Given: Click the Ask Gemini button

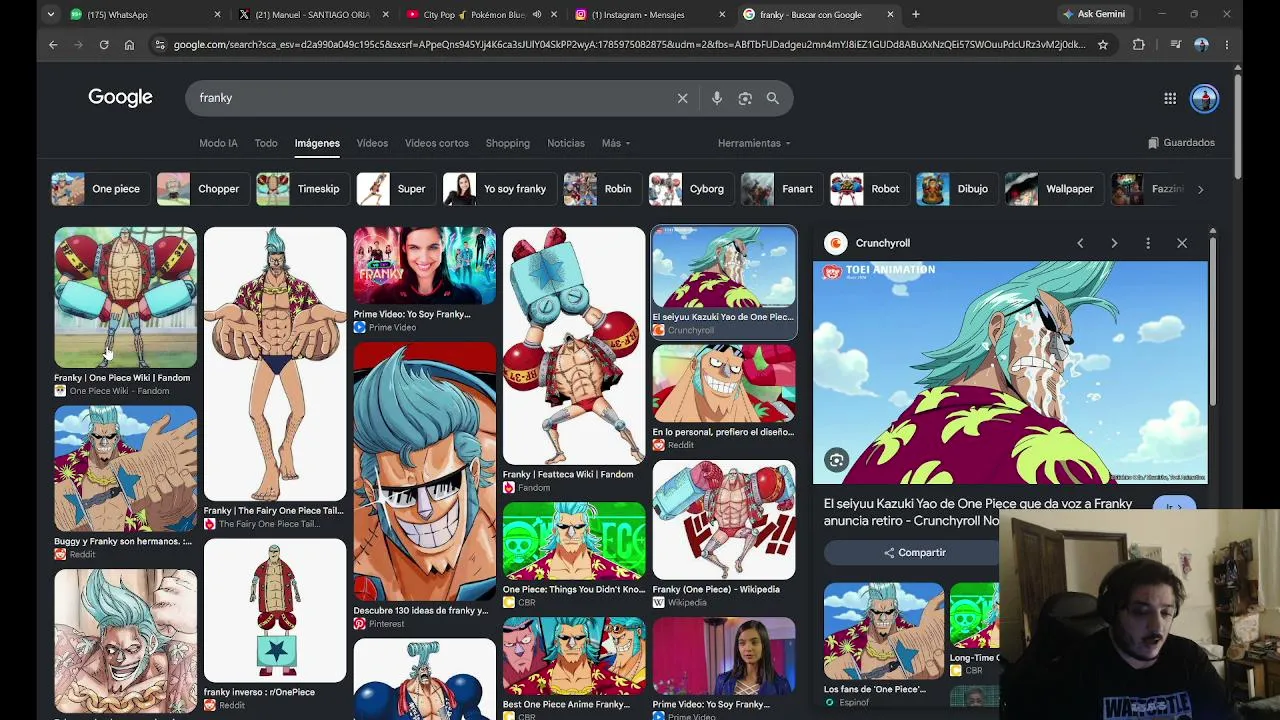Looking at the screenshot, I should click(x=1094, y=14).
